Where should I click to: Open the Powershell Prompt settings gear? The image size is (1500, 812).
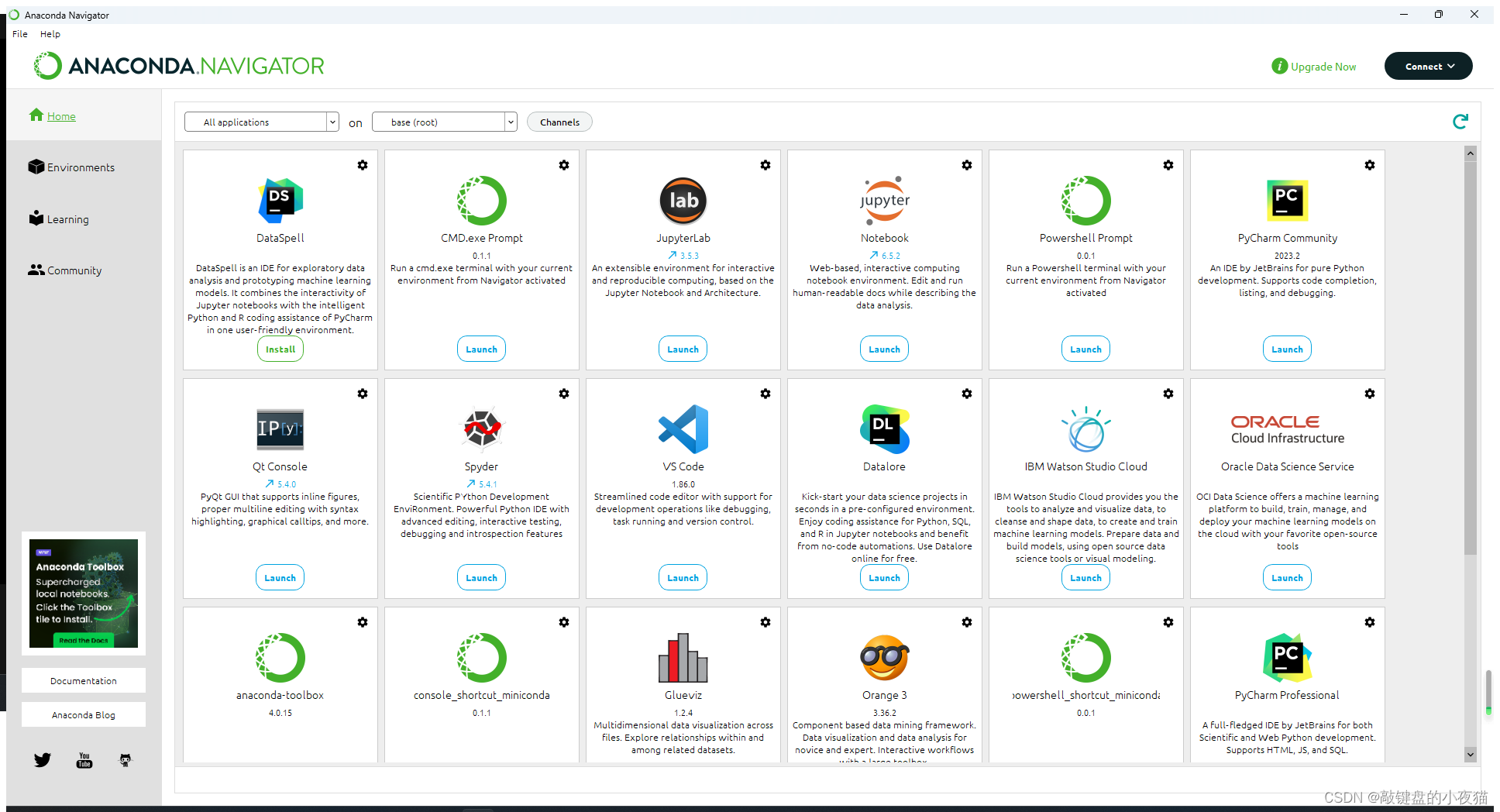coord(1168,165)
